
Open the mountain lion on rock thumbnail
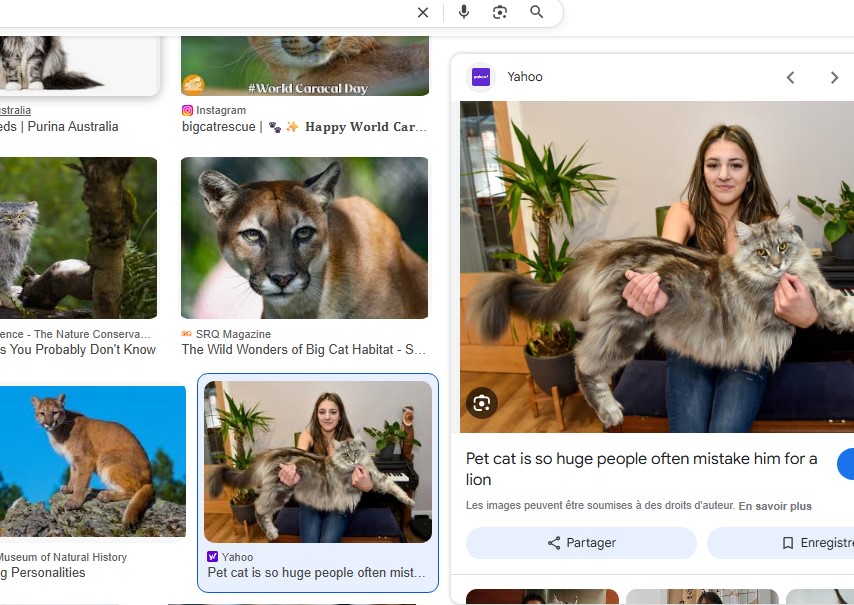pyautogui.click(x=93, y=461)
